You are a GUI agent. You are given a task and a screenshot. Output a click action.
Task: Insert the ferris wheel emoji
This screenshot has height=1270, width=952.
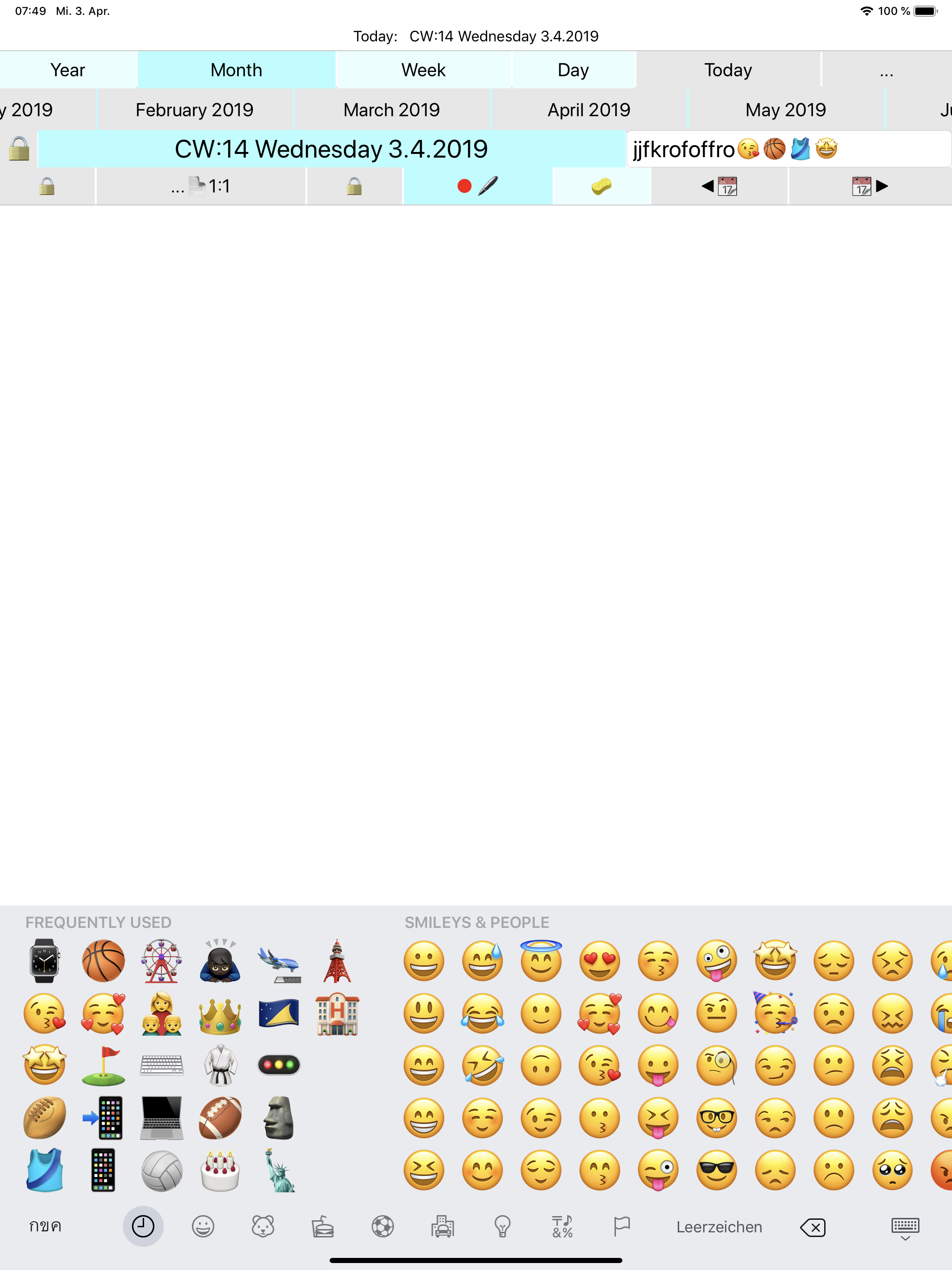162,960
